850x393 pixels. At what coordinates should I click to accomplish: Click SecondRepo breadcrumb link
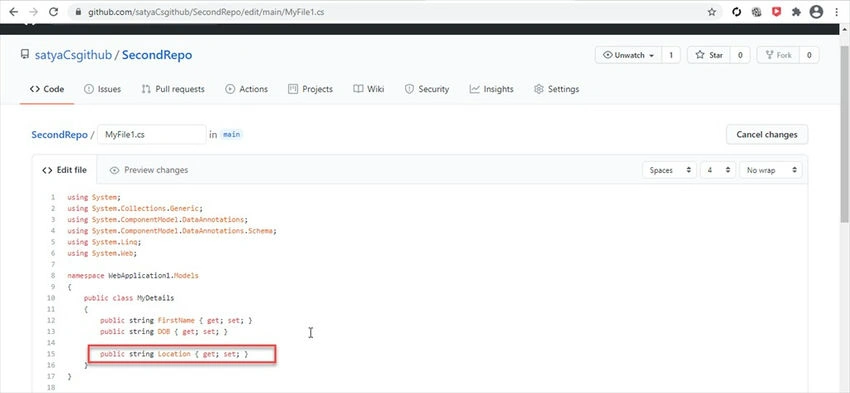(x=59, y=134)
